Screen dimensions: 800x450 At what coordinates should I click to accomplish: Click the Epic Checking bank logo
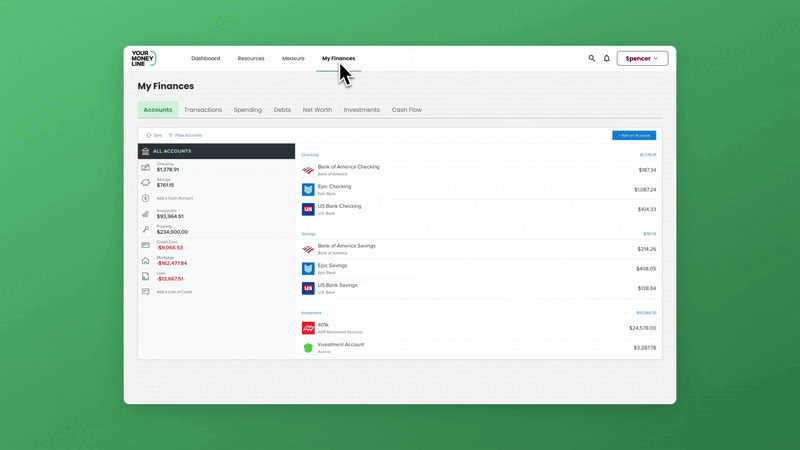coord(308,190)
